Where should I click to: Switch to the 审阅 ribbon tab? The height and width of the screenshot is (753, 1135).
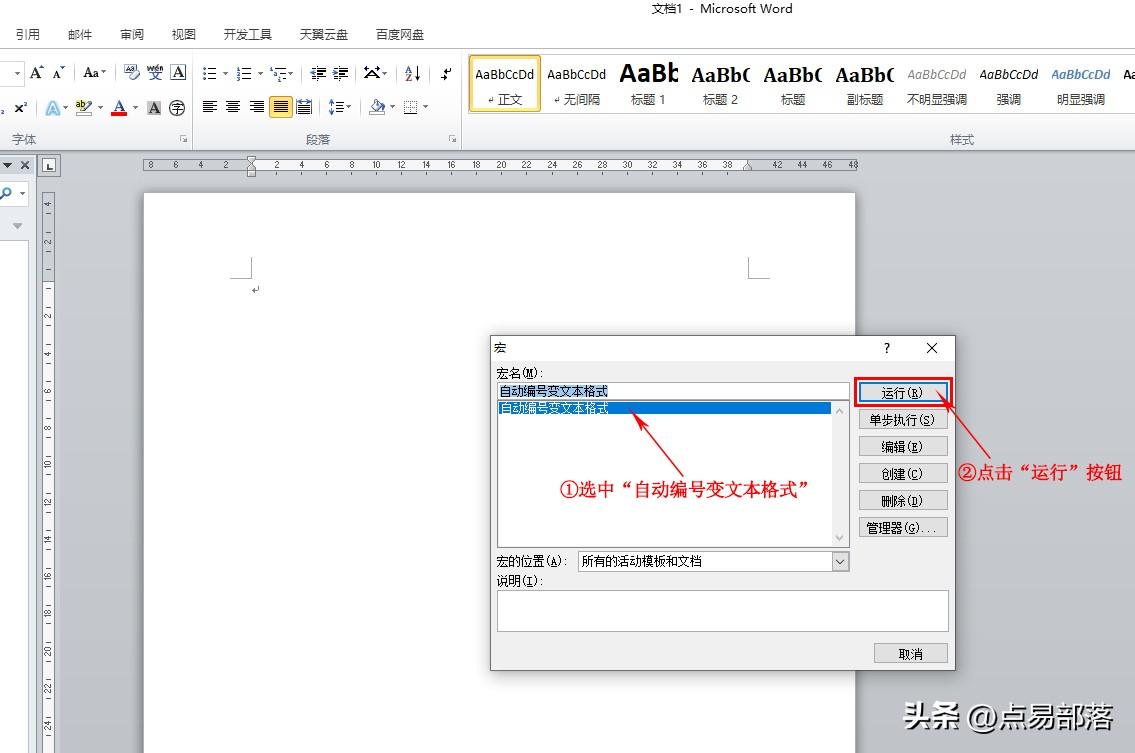tap(132, 34)
